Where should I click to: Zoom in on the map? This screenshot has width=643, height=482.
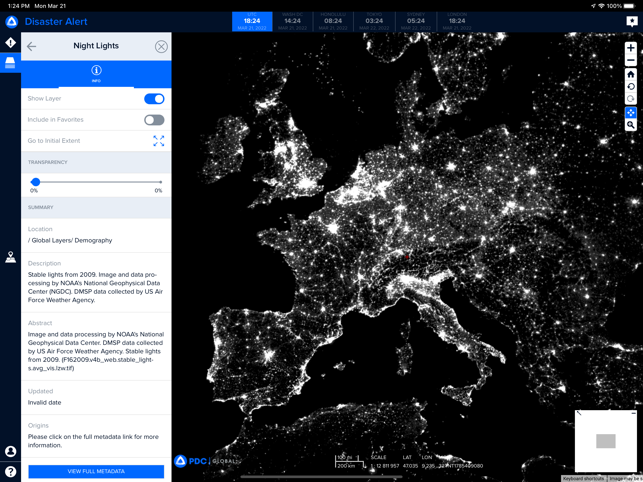pyautogui.click(x=631, y=48)
